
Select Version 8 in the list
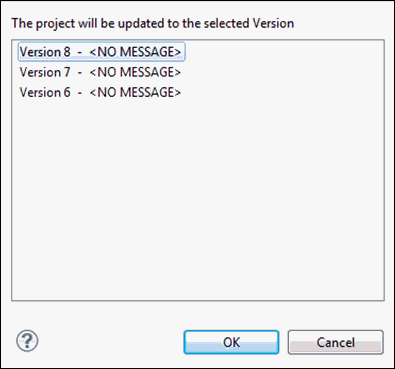coord(101,52)
